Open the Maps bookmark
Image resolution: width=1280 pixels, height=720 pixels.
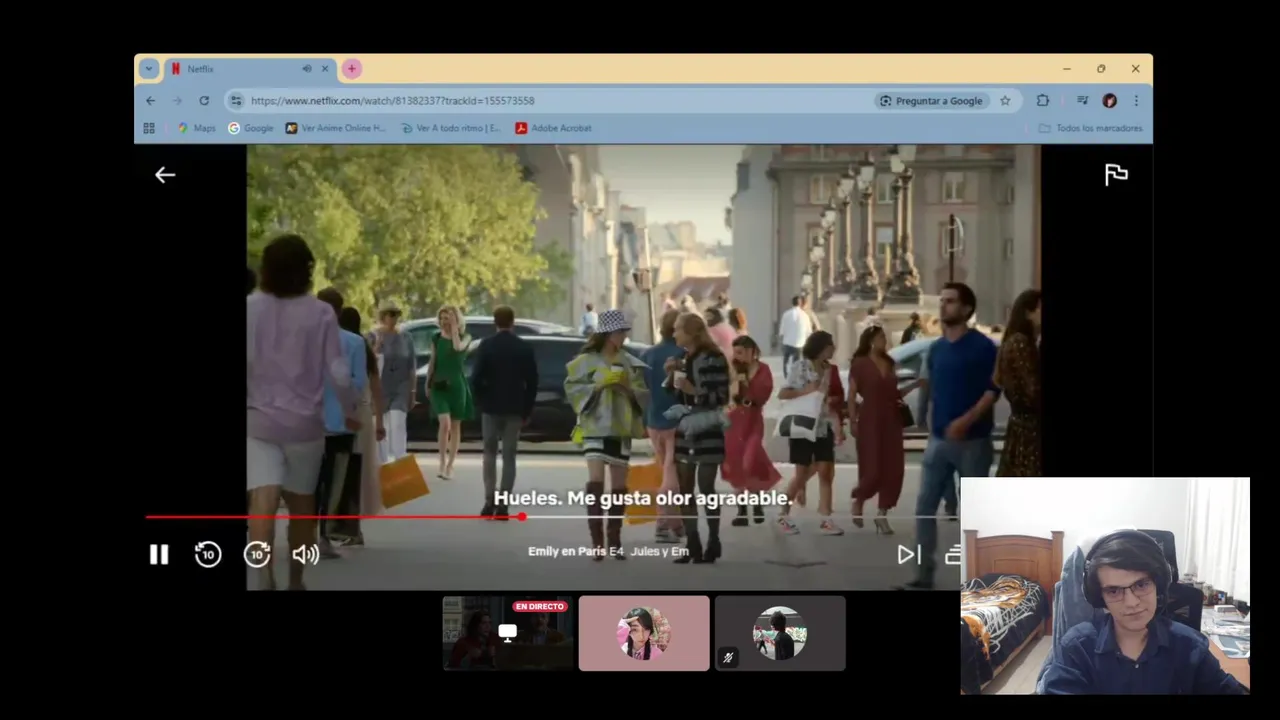pos(196,128)
